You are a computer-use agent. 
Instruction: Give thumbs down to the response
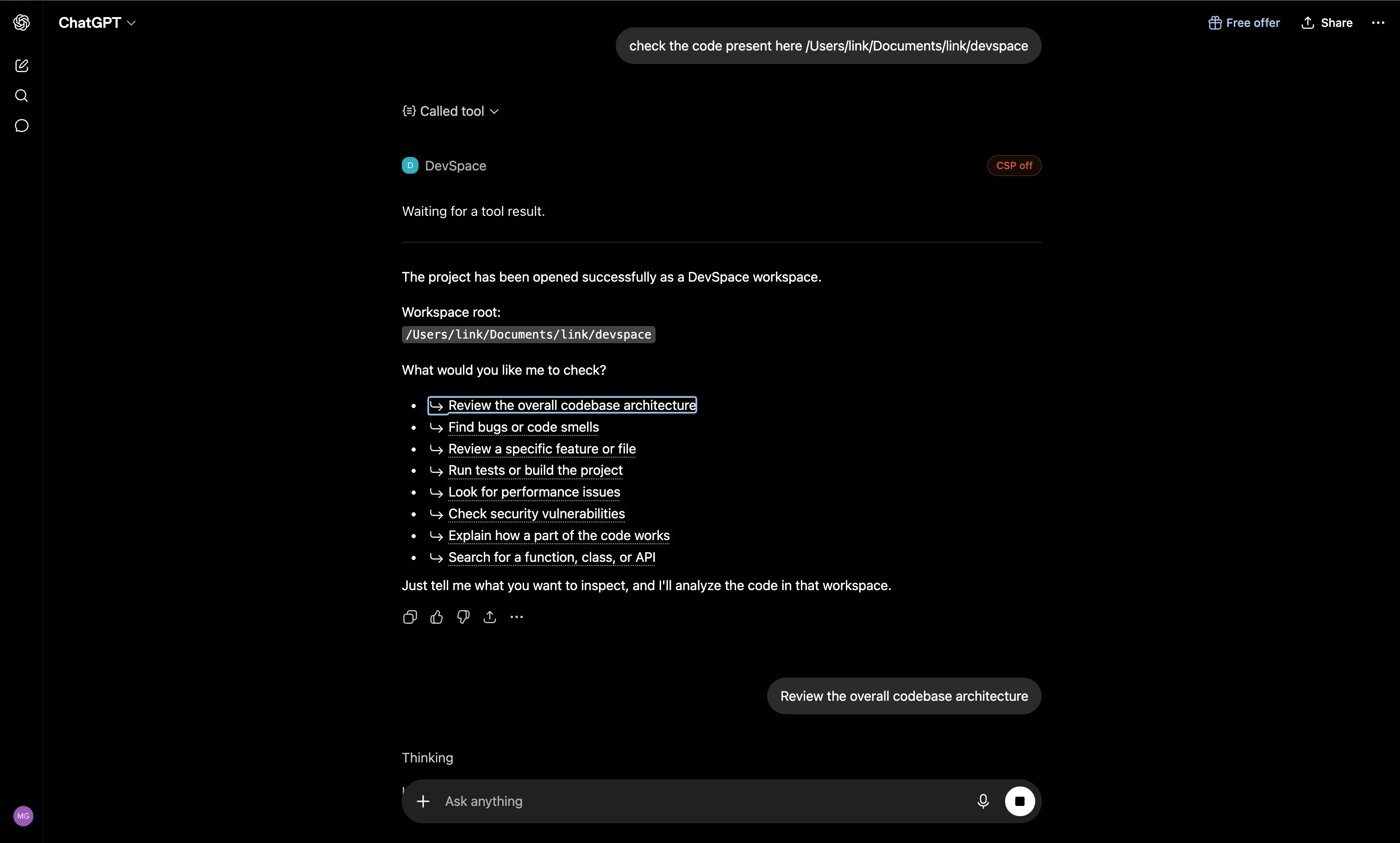pos(463,617)
